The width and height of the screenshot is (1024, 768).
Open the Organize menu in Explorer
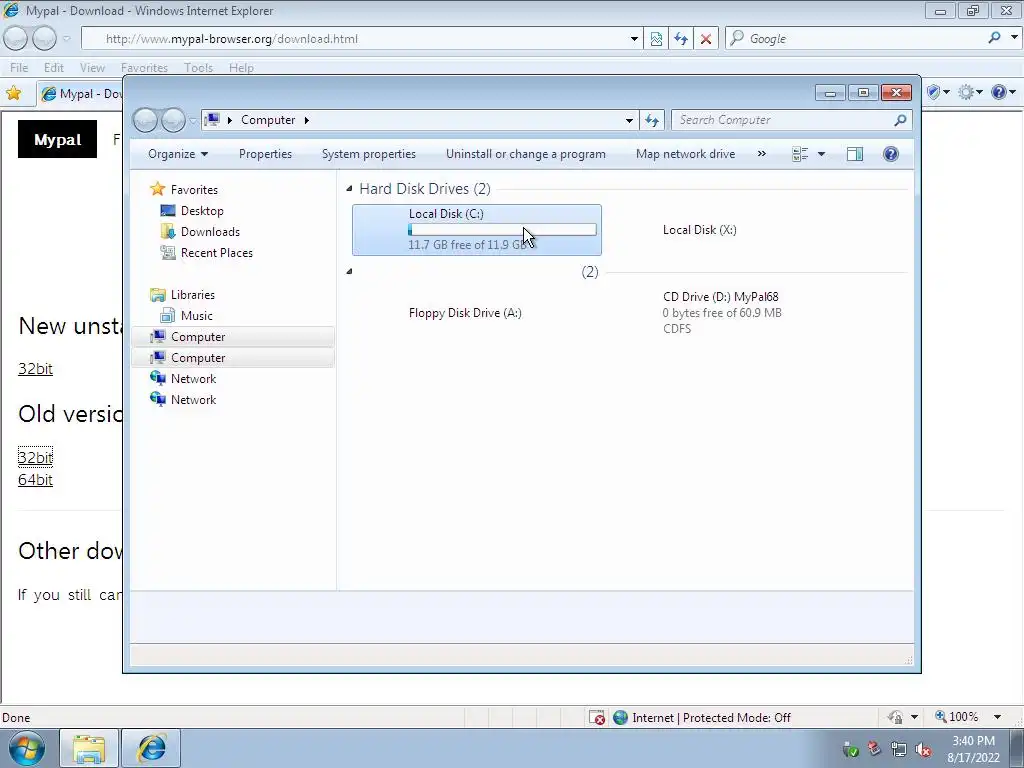coord(178,154)
